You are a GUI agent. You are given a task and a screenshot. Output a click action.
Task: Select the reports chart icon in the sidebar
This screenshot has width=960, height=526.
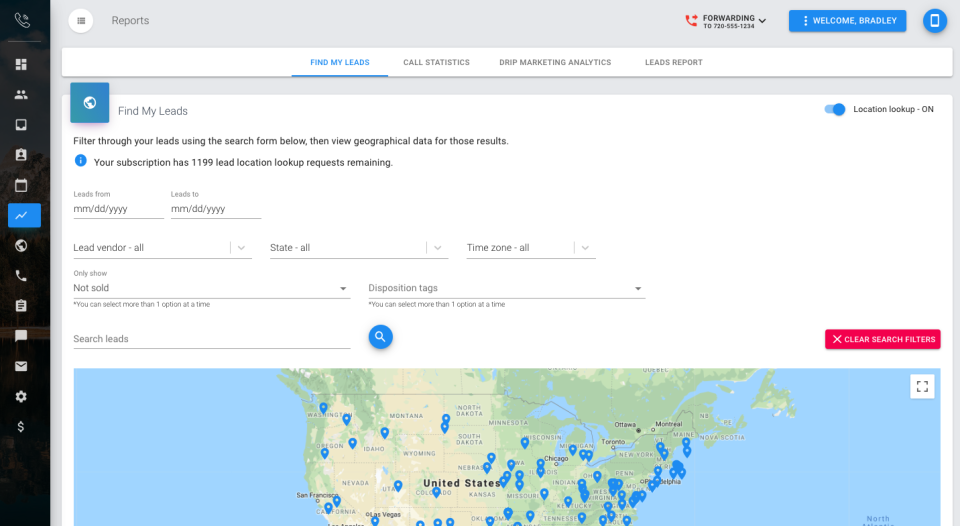coord(24,216)
